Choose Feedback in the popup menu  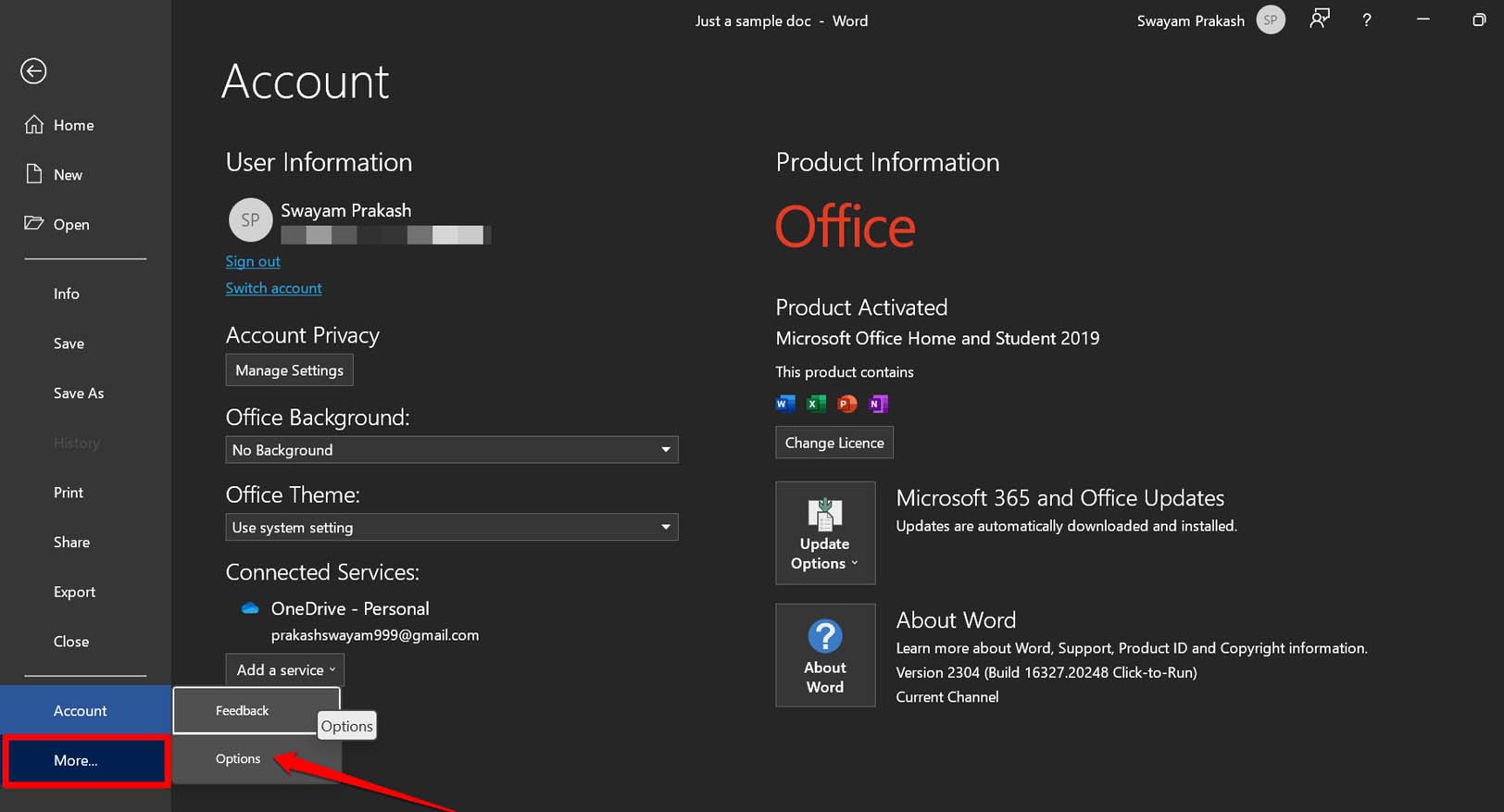click(x=257, y=710)
